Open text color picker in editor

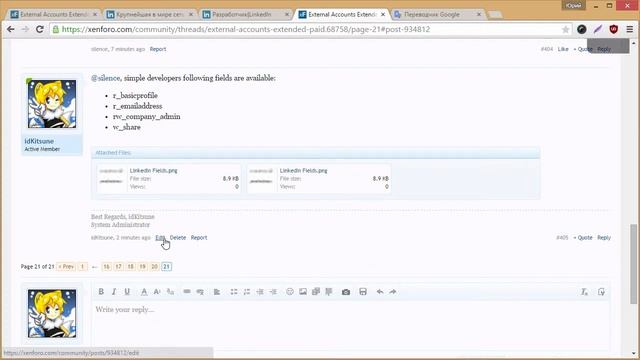(x=144, y=291)
